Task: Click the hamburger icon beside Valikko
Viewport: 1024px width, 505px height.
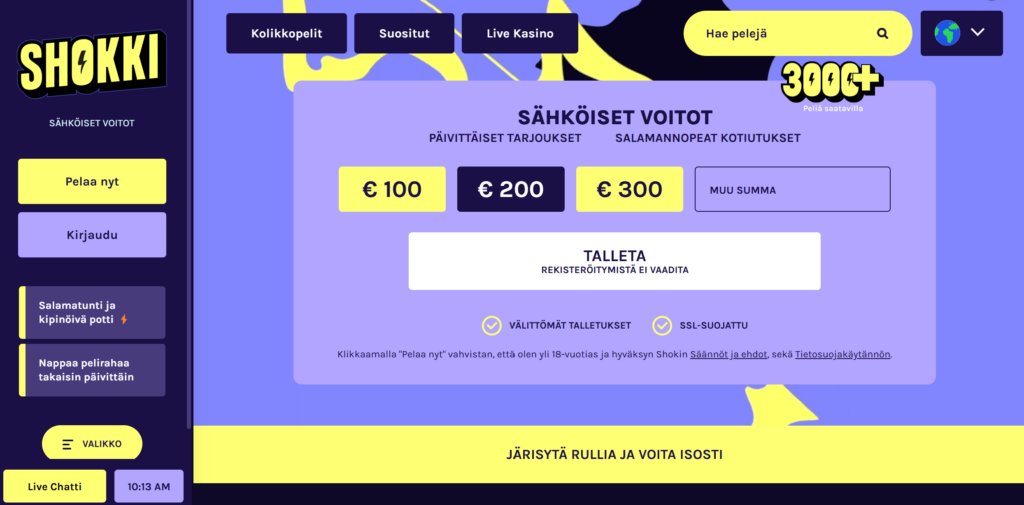Action: point(68,444)
